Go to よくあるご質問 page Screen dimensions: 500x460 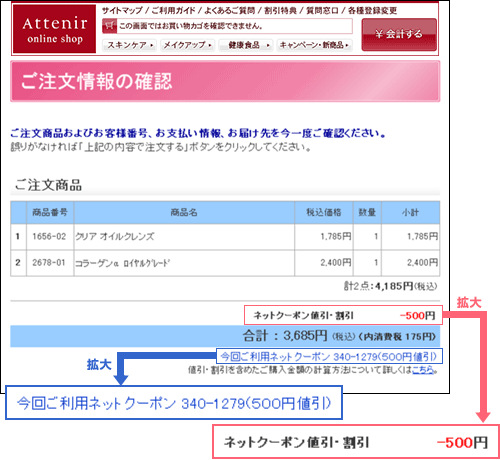pyautogui.click(x=230, y=11)
